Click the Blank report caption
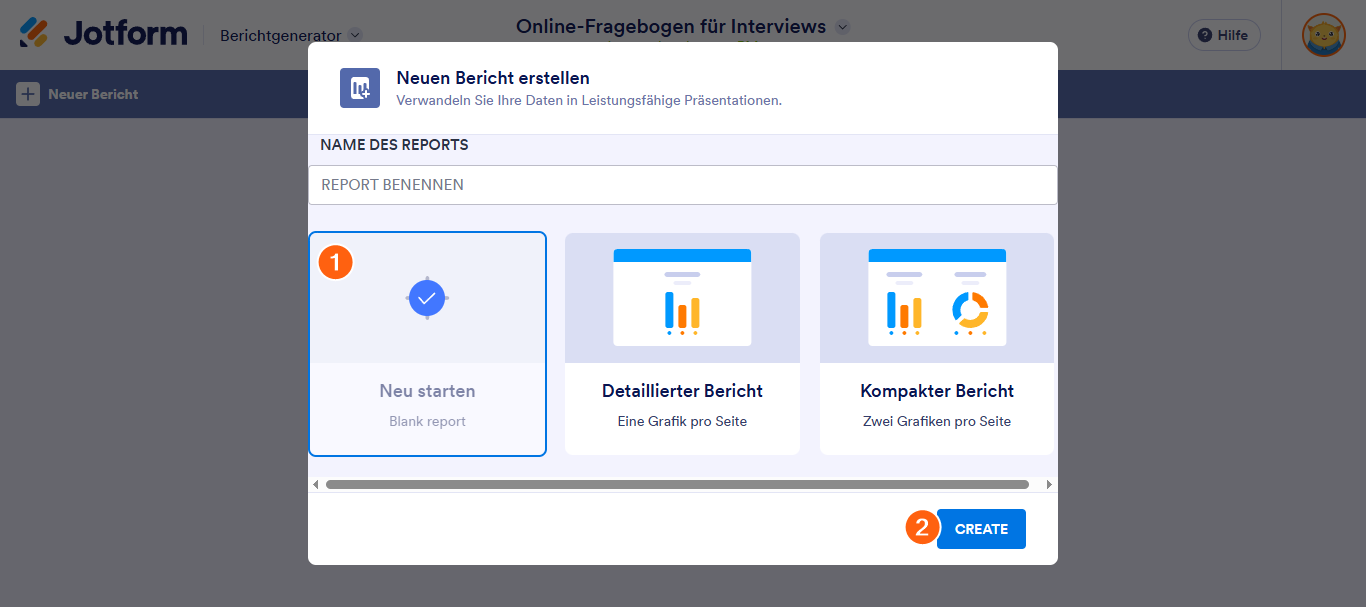 click(427, 421)
